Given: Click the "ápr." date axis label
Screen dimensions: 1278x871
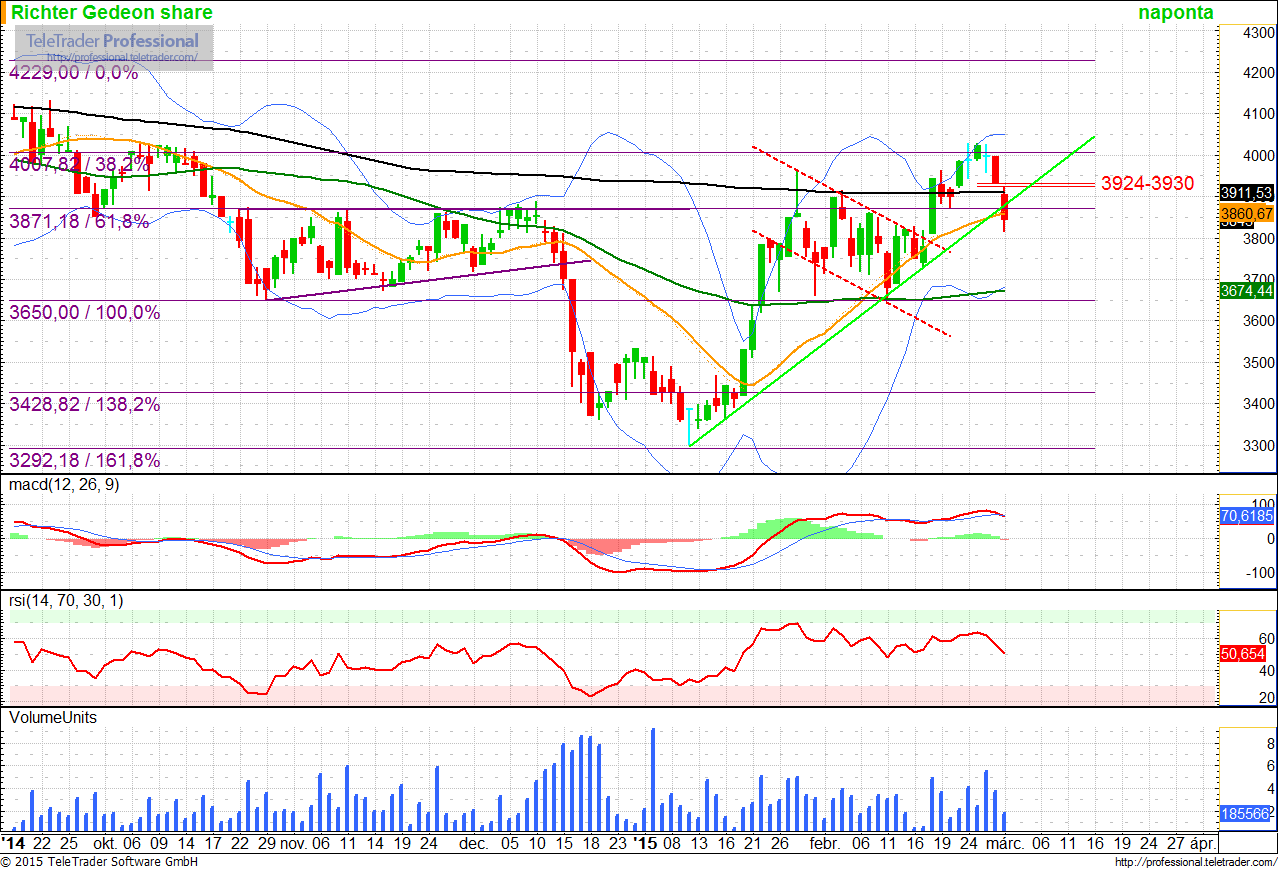Looking at the screenshot, I should (x=1204, y=843).
